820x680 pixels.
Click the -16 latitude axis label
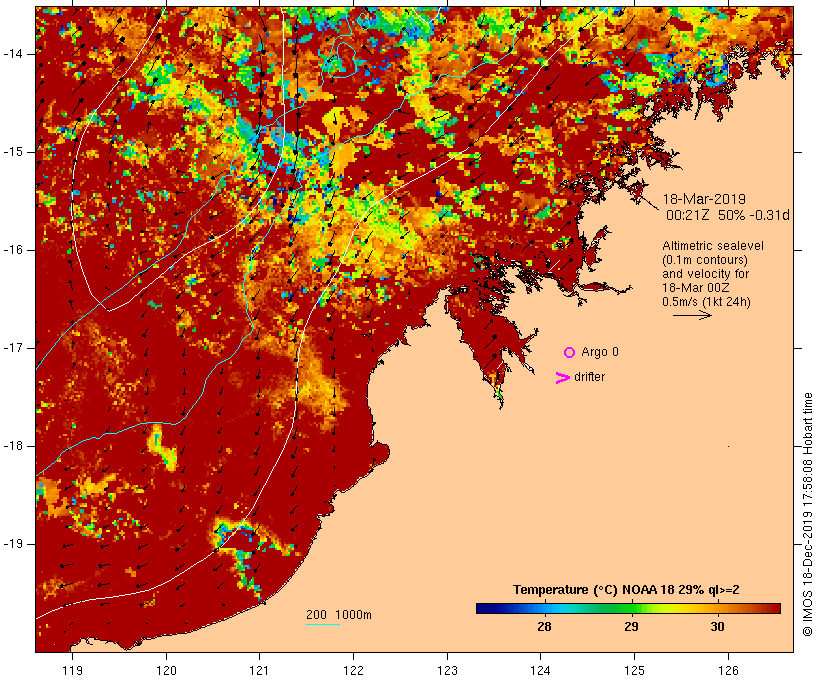(x=13, y=250)
